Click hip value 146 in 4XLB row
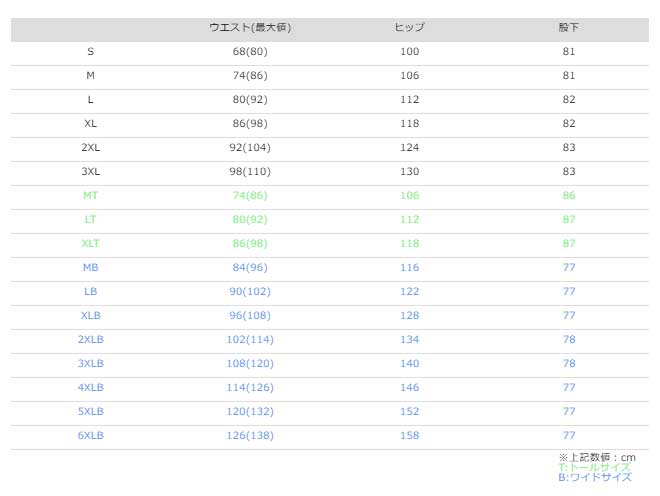 pos(410,387)
